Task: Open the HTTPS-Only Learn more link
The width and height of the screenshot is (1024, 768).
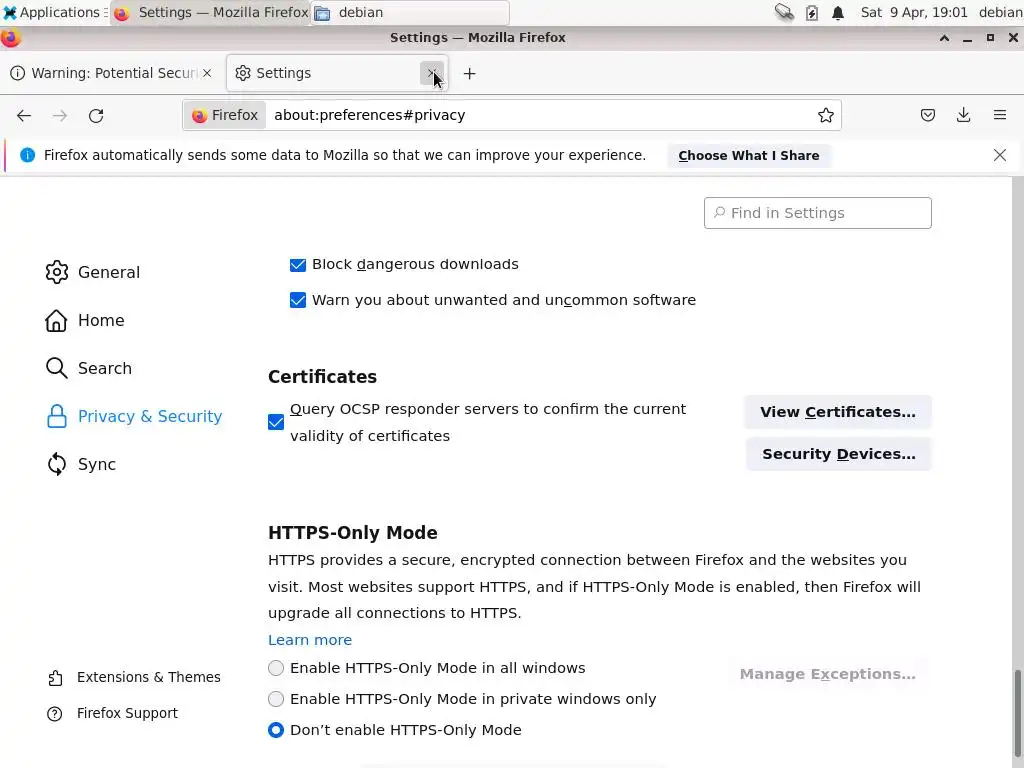Action: pos(310,640)
